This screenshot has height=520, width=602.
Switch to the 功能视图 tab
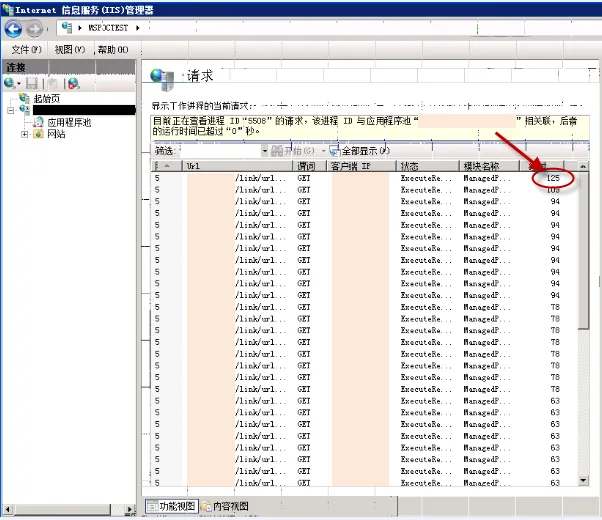pos(171,506)
